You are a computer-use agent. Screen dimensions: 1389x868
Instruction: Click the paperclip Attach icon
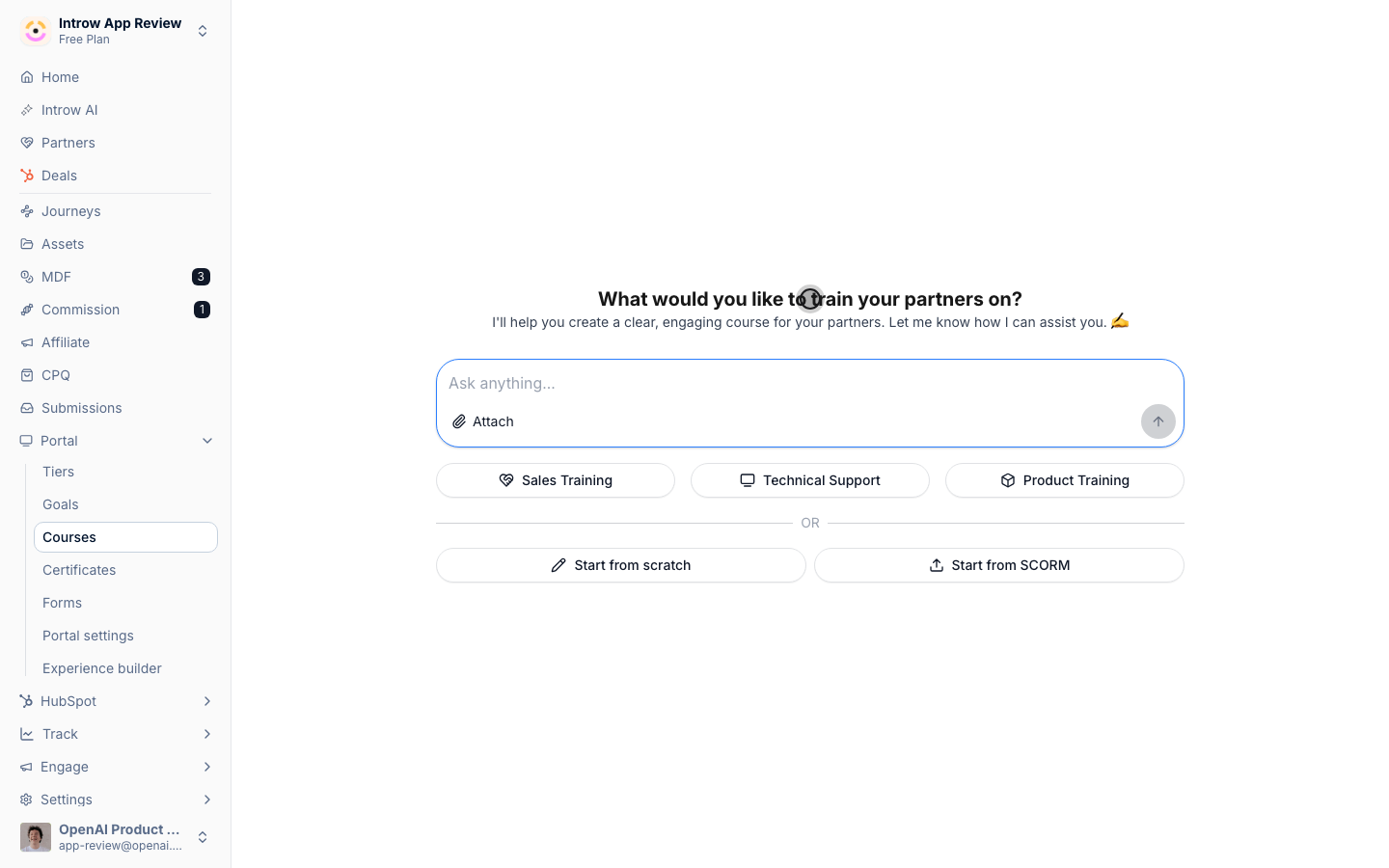pos(459,421)
